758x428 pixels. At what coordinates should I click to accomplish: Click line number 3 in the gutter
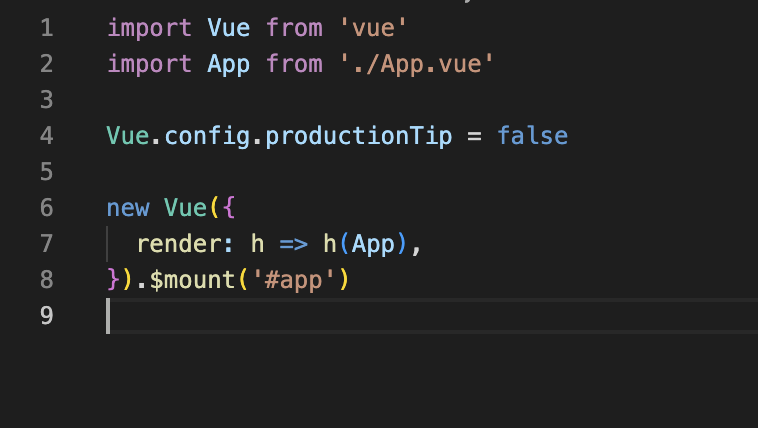tap(47, 100)
